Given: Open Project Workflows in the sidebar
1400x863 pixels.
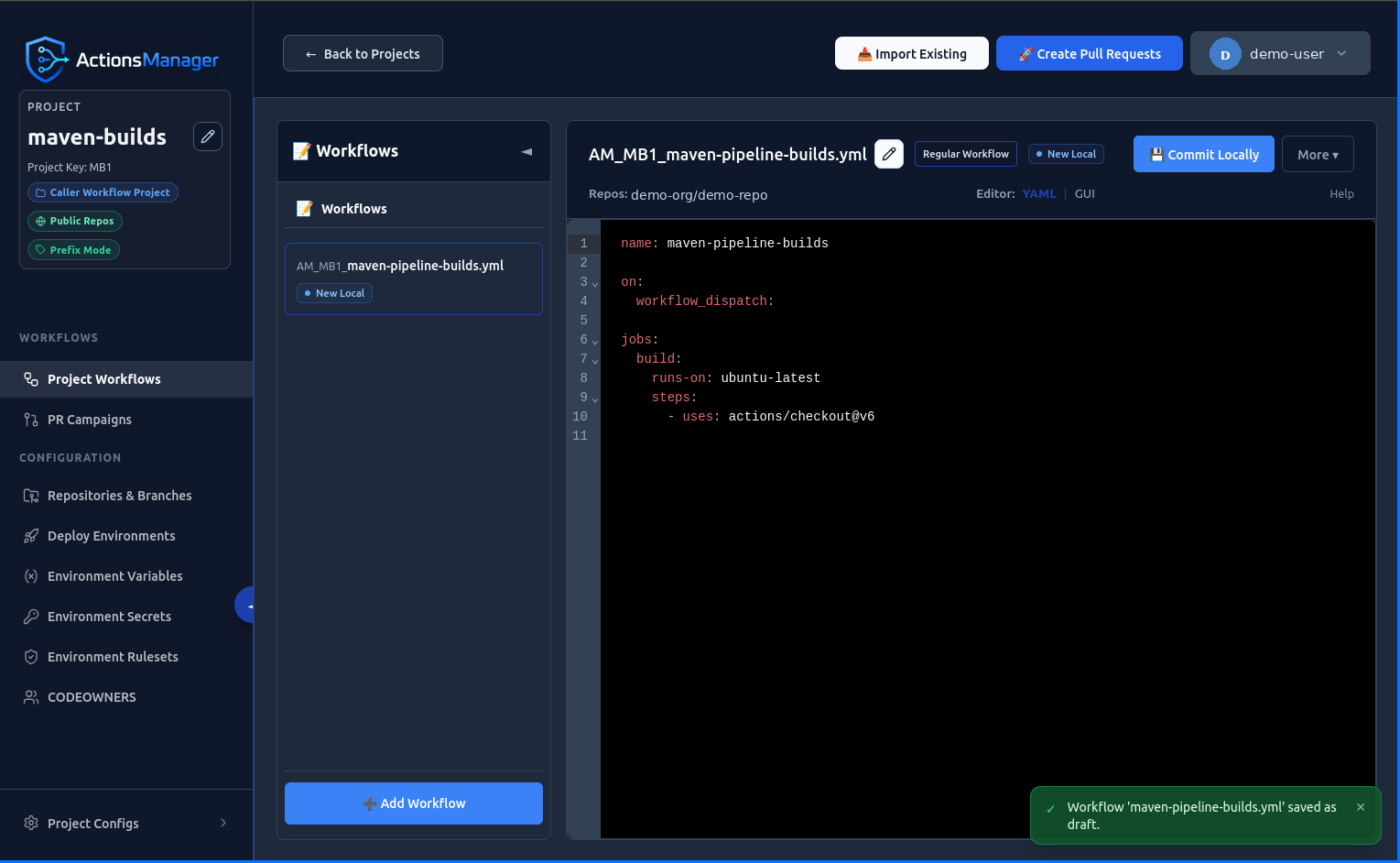Looking at the screenshot, I should (126, 379).
